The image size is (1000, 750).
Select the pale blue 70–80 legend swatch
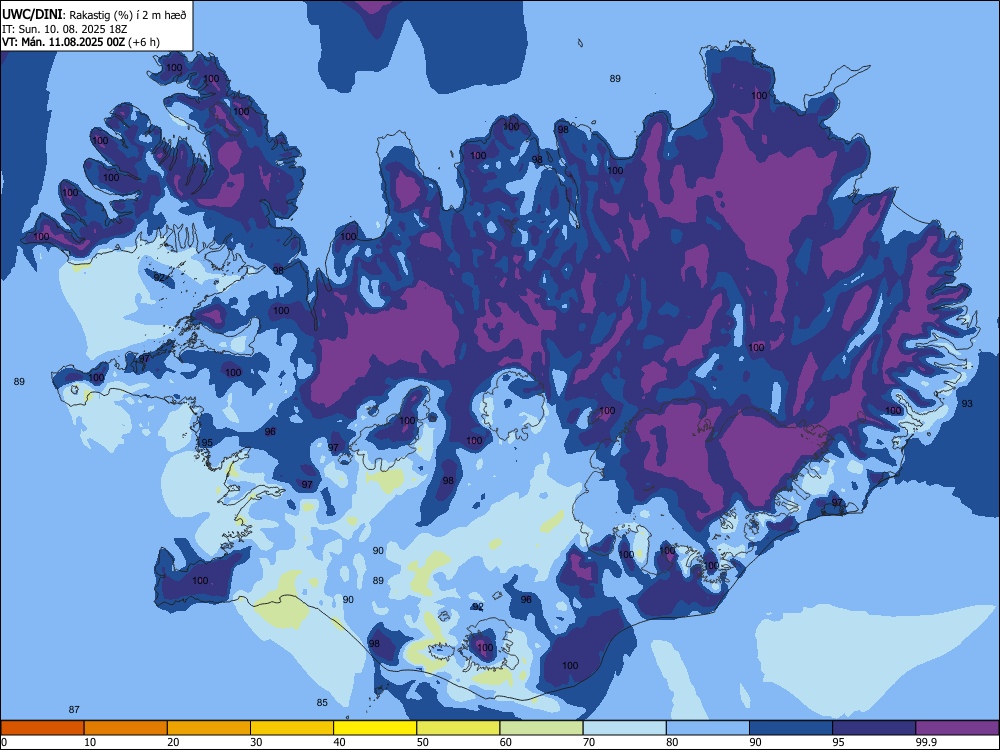624,728
